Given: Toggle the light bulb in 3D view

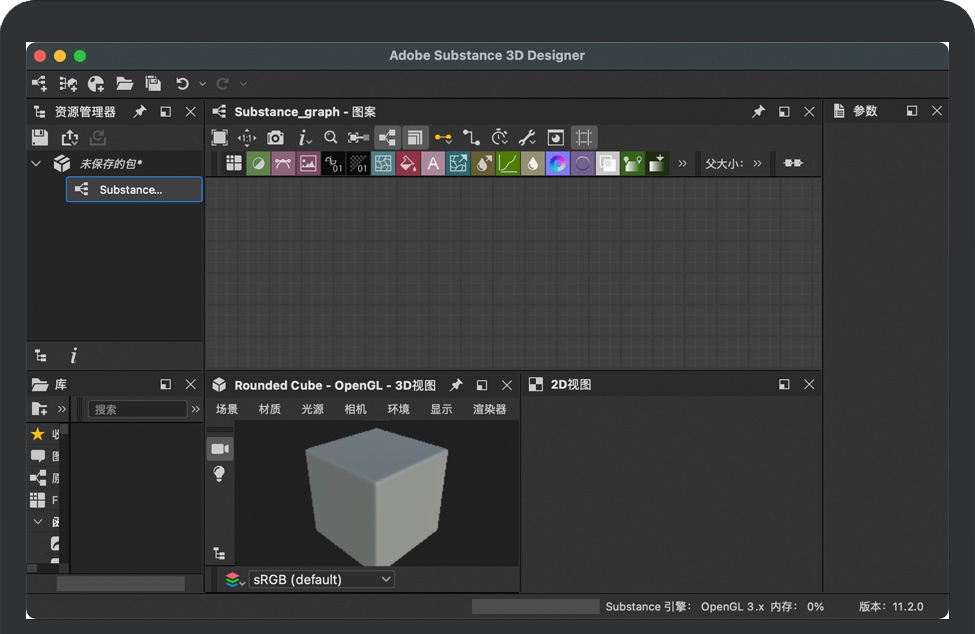Looking at the screenshot, I should [220, 474].
